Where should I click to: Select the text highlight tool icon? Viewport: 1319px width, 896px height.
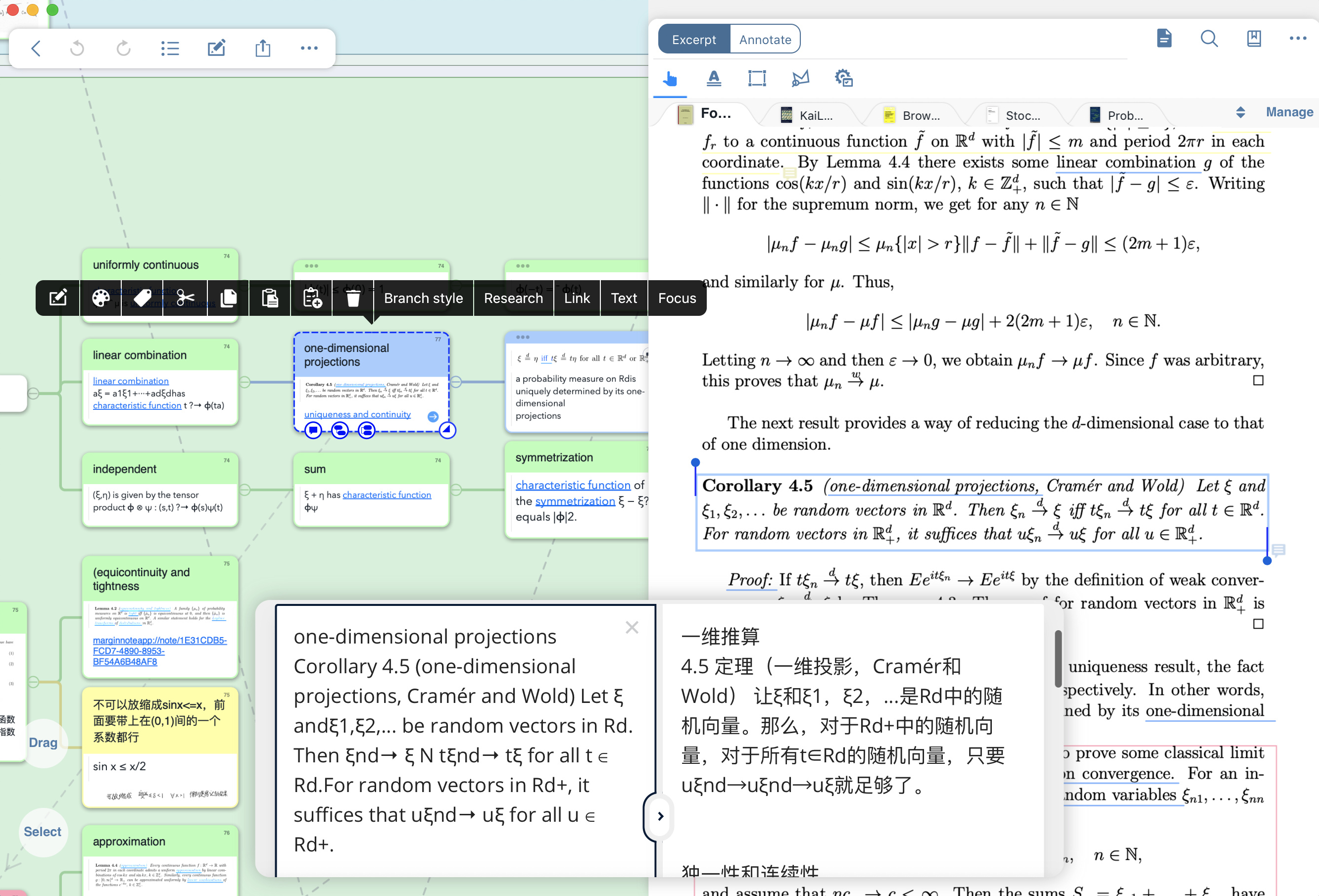713,78
